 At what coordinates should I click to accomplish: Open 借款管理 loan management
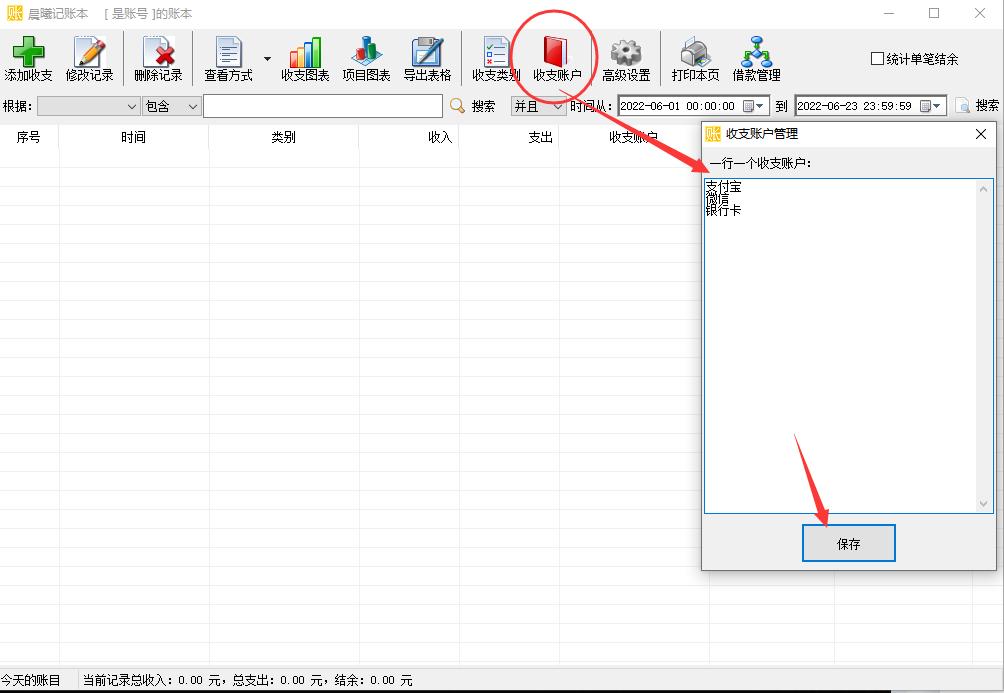(x=756, y=59)
